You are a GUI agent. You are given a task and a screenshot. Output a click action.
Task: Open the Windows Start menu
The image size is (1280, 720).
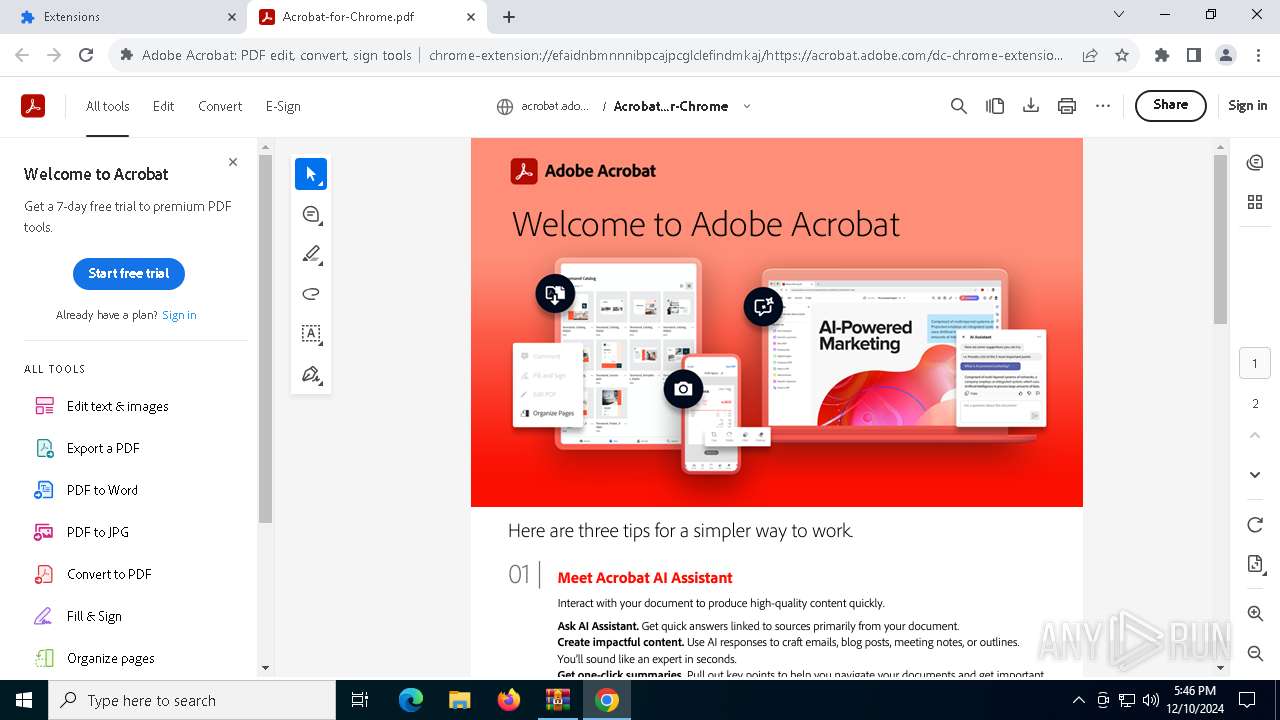pyautogui.click(x=24, y=700)
